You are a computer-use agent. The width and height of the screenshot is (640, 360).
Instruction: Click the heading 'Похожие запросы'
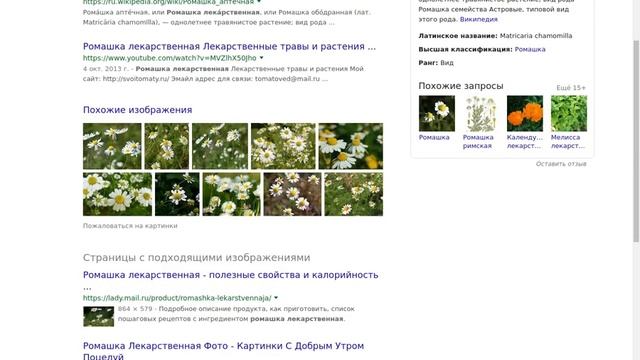[461, 86]
